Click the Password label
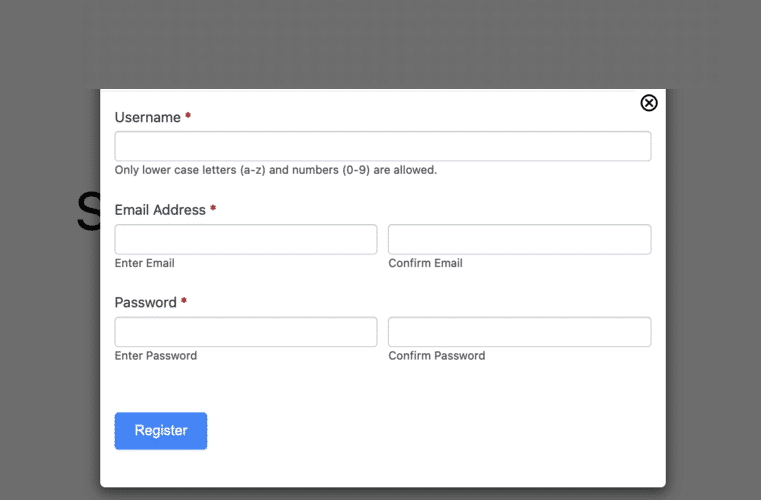This screenshot has height=500, width=761. point(146,302)
